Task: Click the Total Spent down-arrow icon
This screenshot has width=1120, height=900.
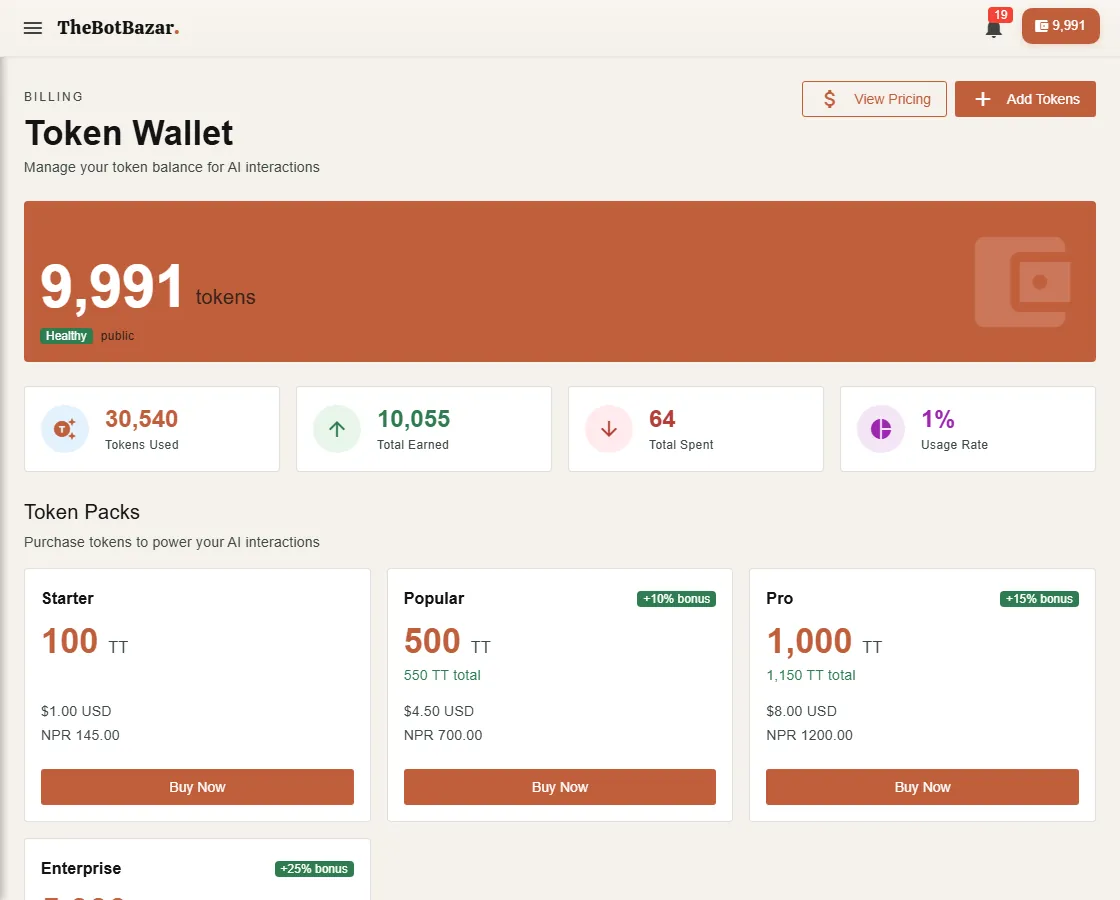Action: (609, 429)
